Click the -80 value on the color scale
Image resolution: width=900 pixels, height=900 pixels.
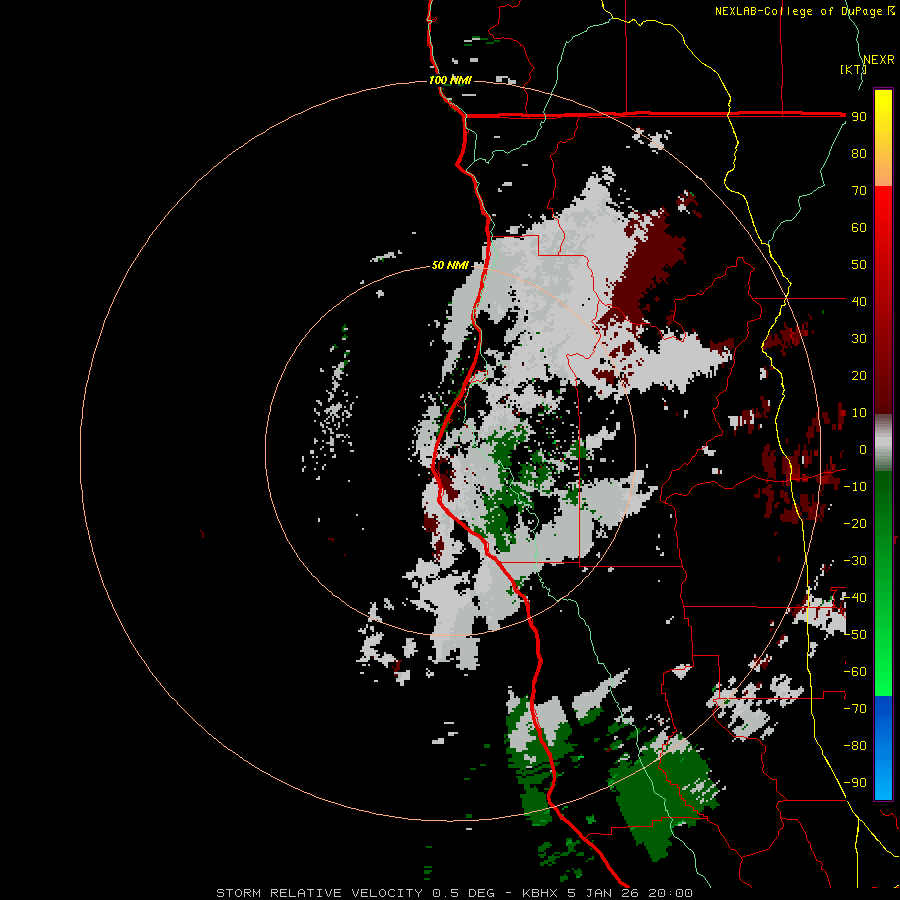coord(855,746)
